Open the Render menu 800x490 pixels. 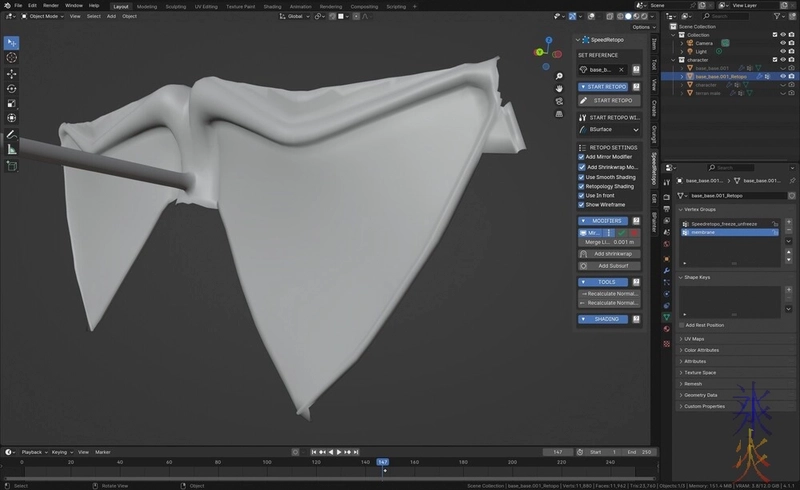click(50, 6)
